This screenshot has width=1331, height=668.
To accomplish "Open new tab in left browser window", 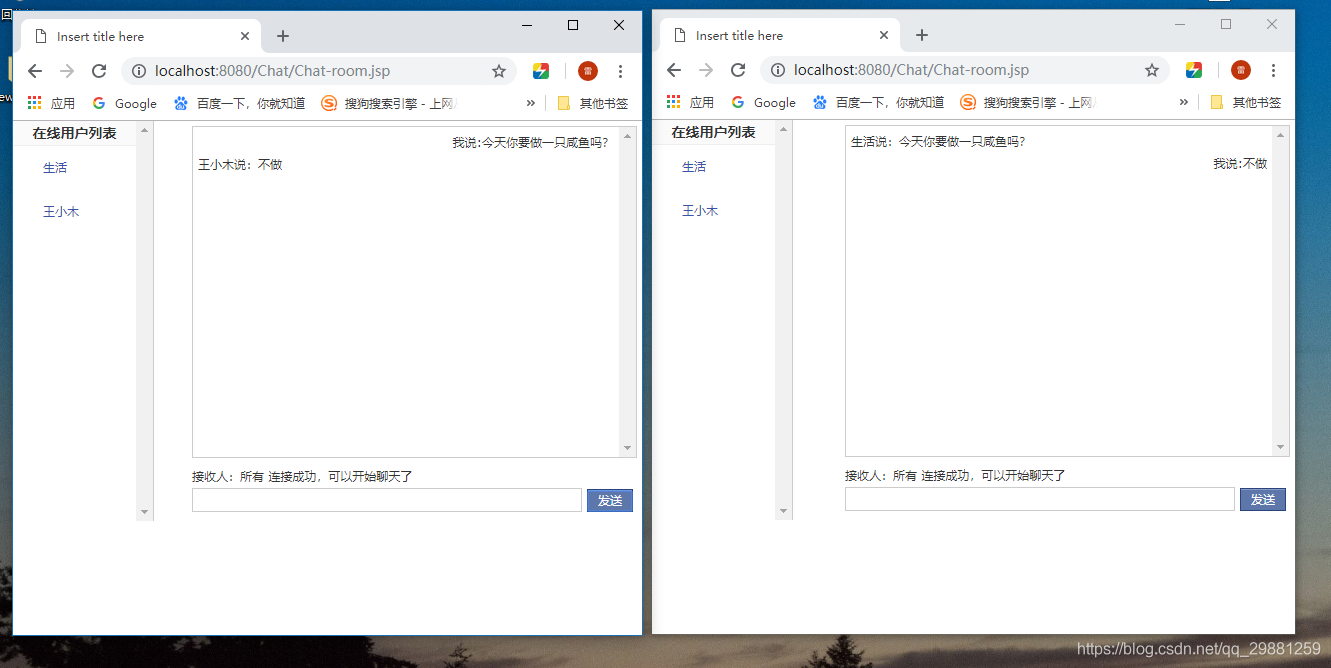I will 283,36.
